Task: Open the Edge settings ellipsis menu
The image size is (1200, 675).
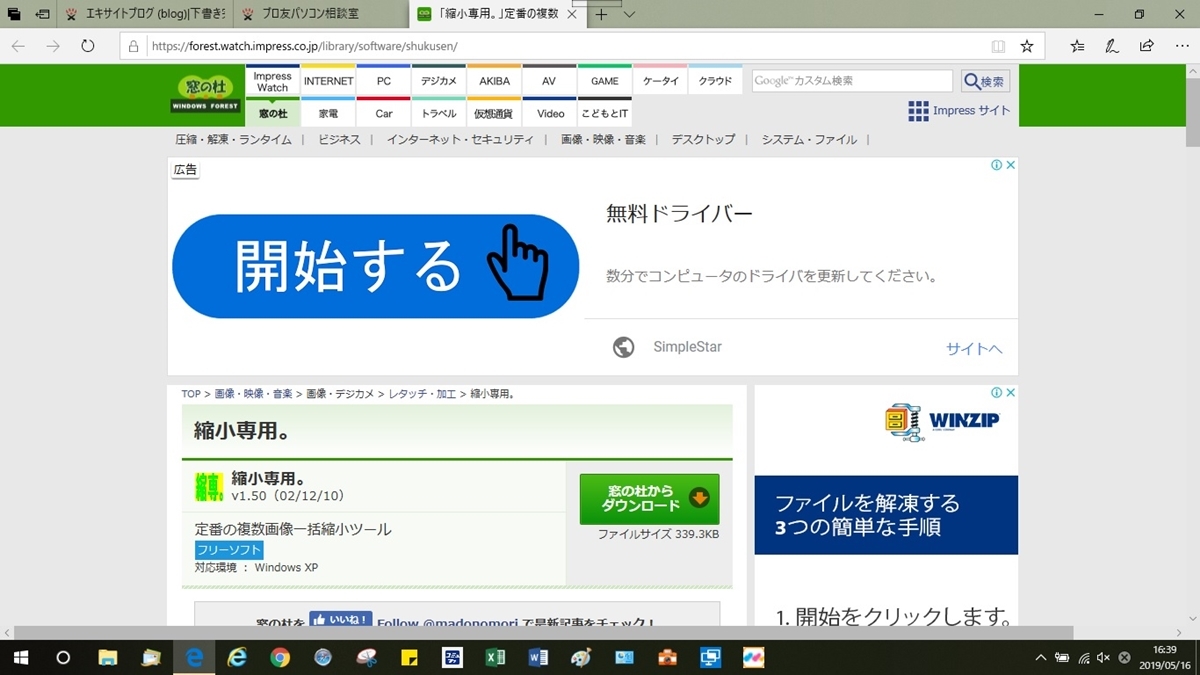Action: click(x=1181, y=46)
